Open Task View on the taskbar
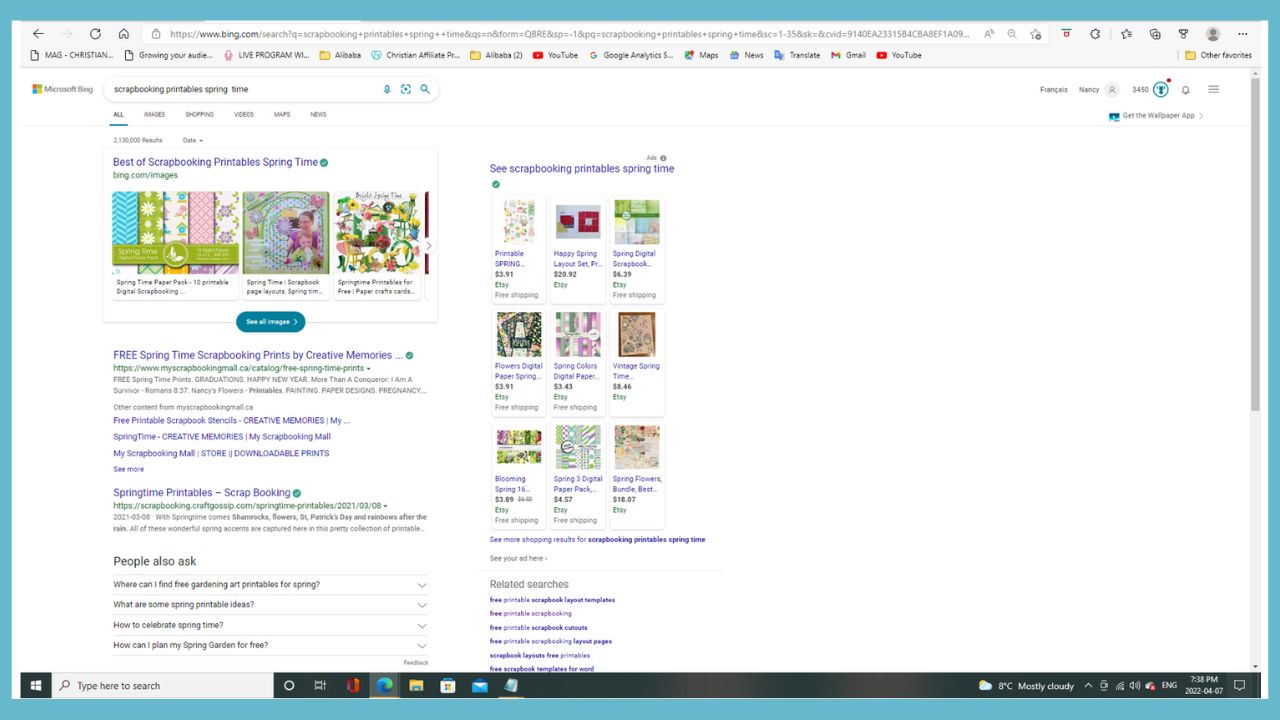Image resolution: width=1280 pixels, height=720 pixels. (x=320, y=685)
